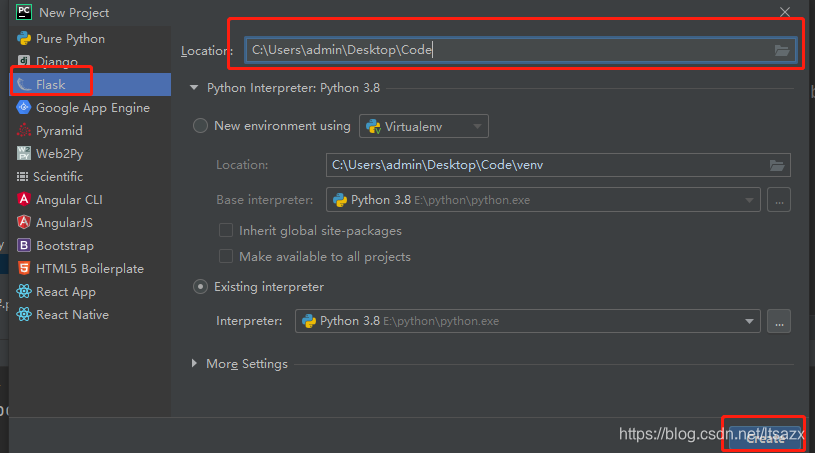
Task: Open base interpreter ellipsis browse button
Action: coord(779,200)
